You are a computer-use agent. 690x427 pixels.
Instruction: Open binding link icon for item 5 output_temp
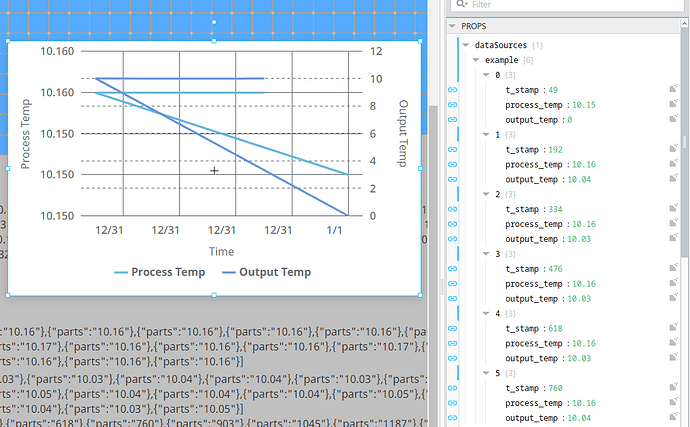click(x=452, y=418)
